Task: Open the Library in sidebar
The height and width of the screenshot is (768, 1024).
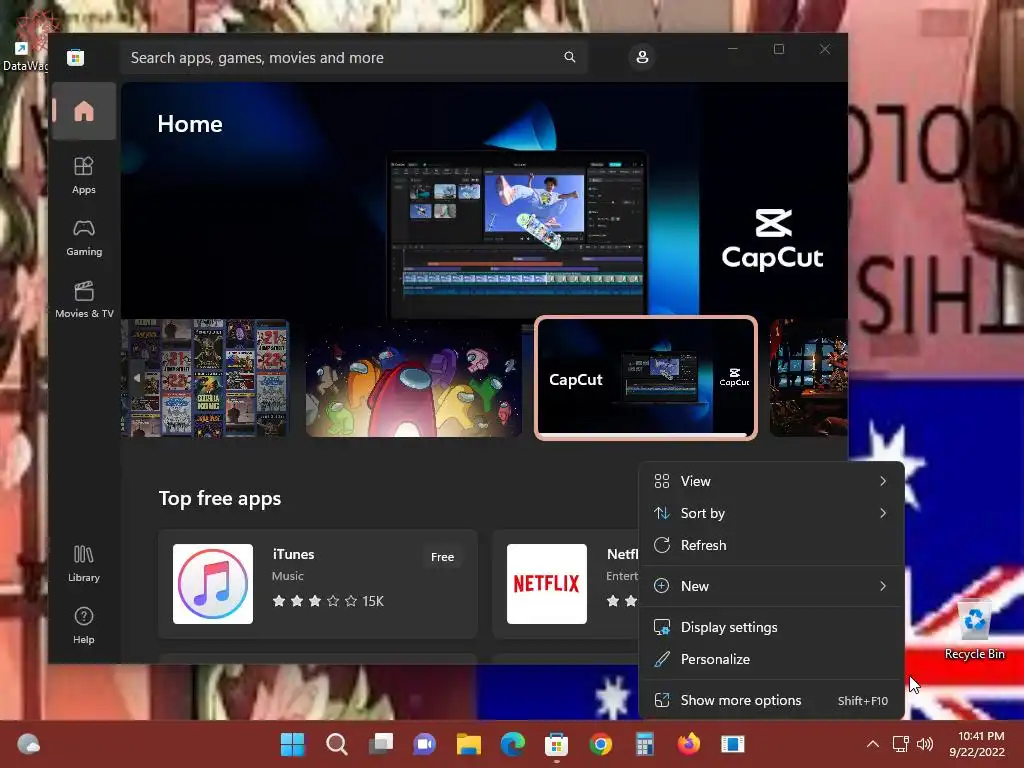Action: 84,563
